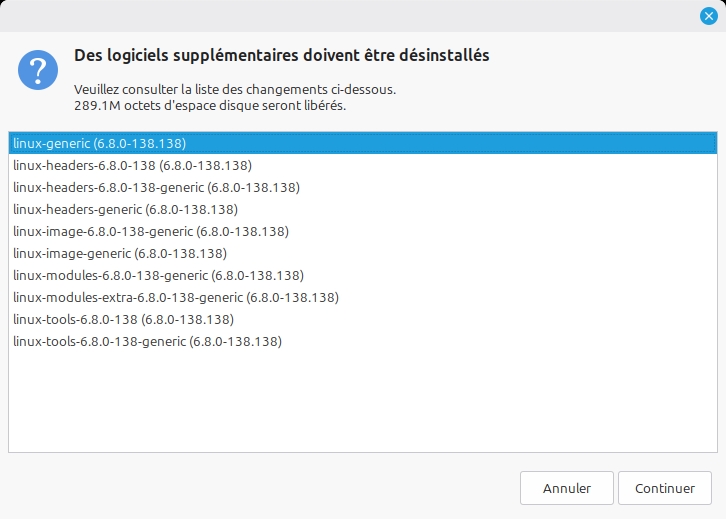Select the linux-tools-6.8.0-138 row
The height and width of the screenshot is (519, 726).
[363, 319]
